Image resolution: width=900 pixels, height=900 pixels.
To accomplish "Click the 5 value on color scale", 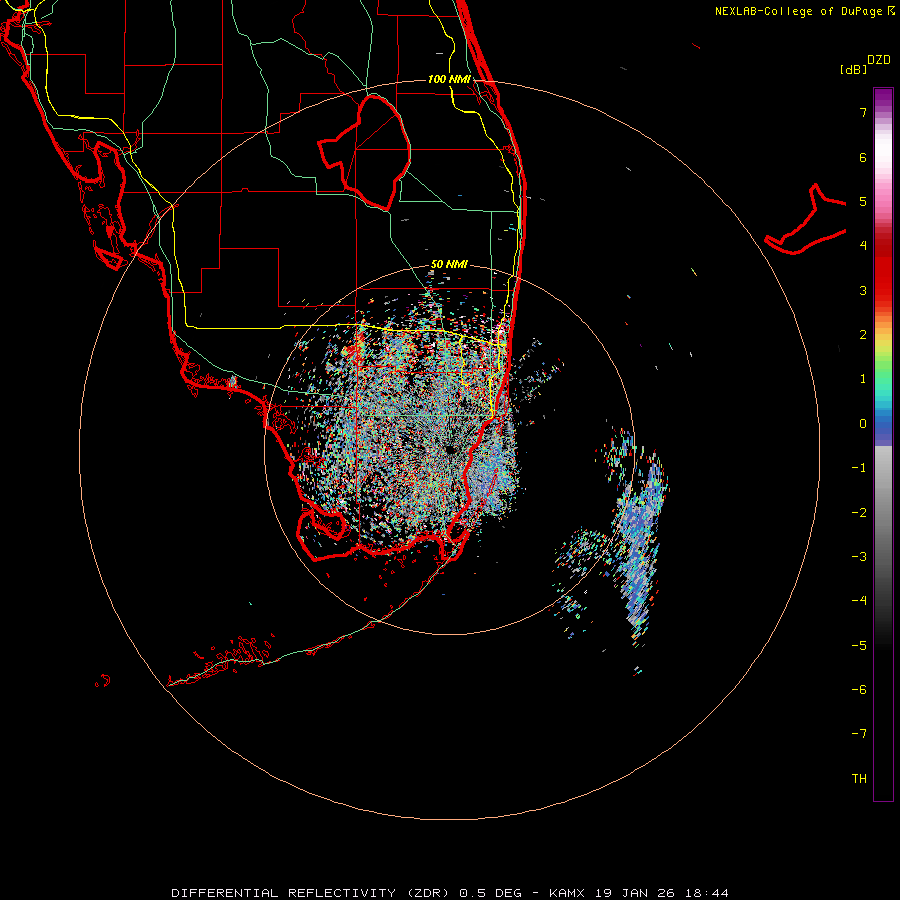I will [863, 201].
